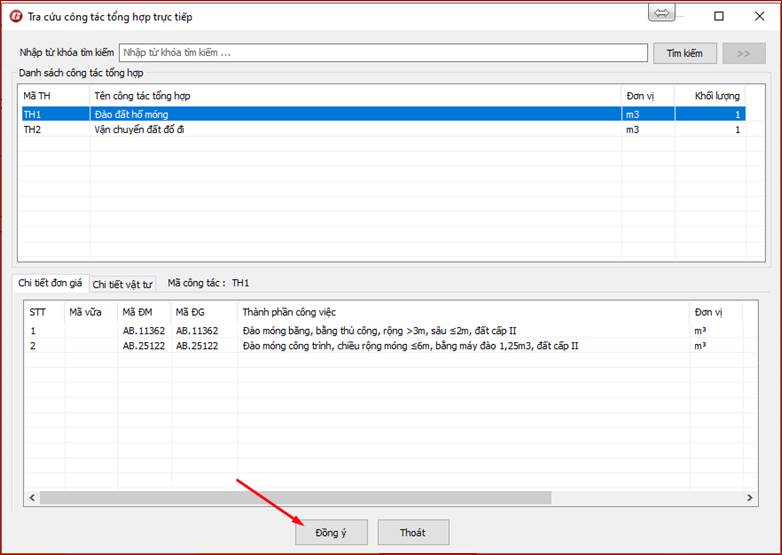This screenshot has height=555, width=782.
Task: Focus the search keyword input field
Action: 383,53
